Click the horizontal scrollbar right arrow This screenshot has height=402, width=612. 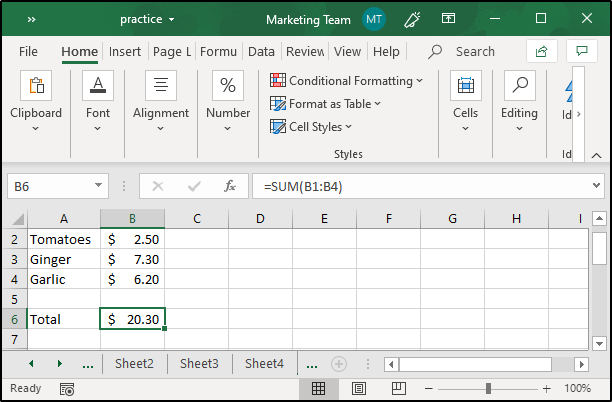(582, 365)
